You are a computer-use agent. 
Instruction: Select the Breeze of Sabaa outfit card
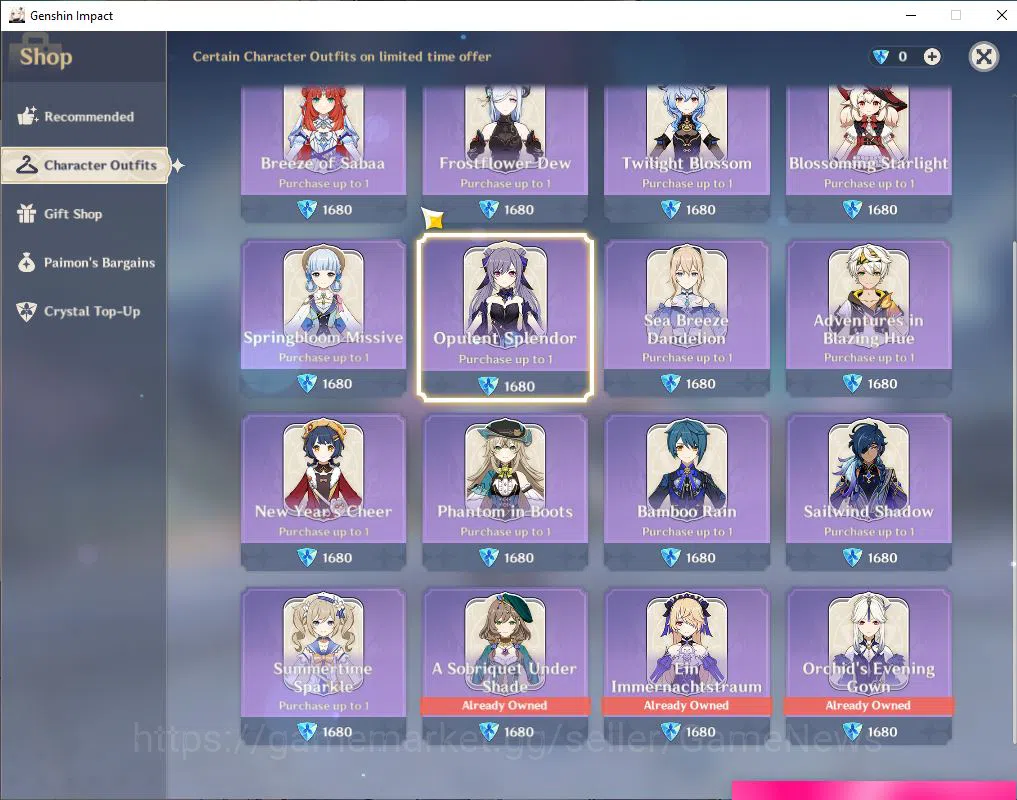[324, 153]
